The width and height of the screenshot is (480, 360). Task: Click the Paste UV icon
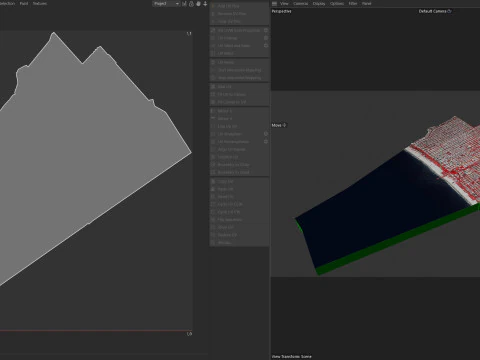coord(213,189)
